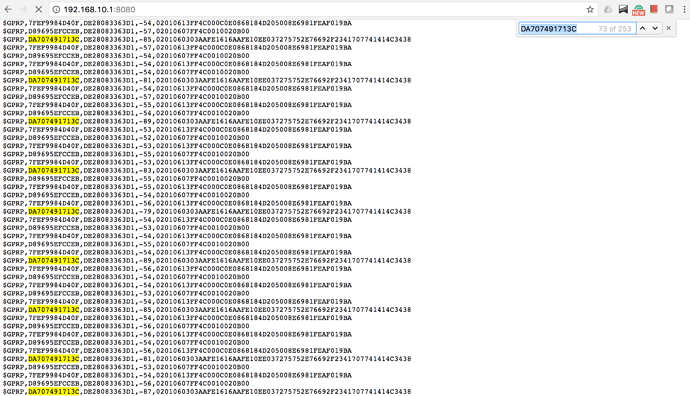
Task: Click D89695EFCCEB in the row with -52
Action: [x=54, y=138]
